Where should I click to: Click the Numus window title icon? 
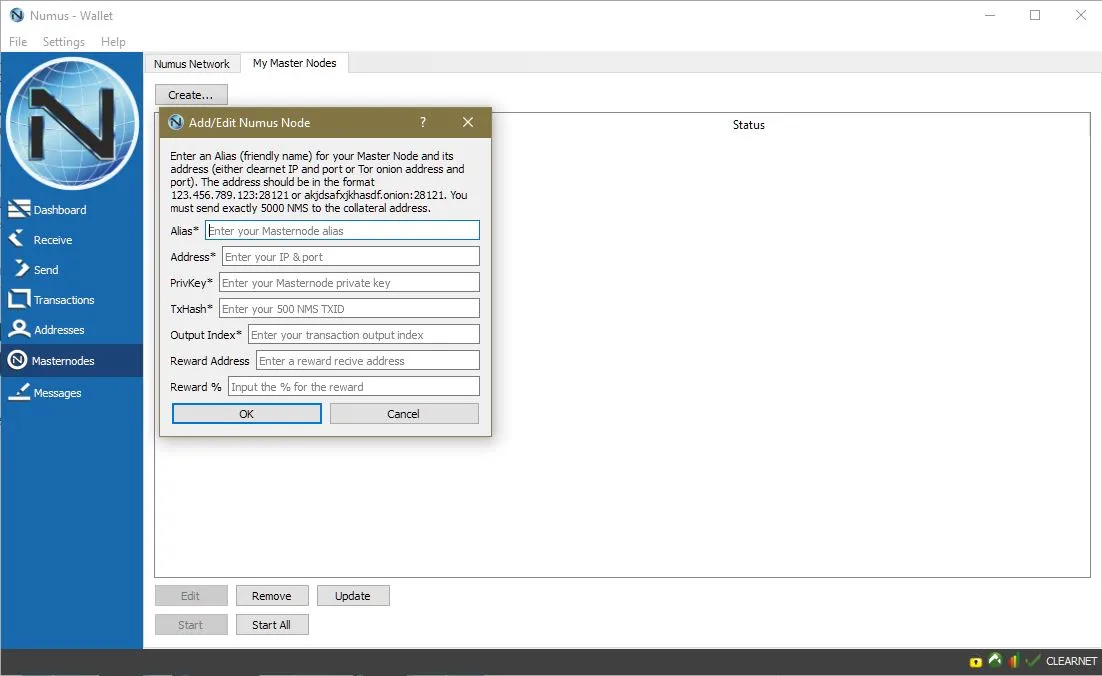(x=17, y=15)
